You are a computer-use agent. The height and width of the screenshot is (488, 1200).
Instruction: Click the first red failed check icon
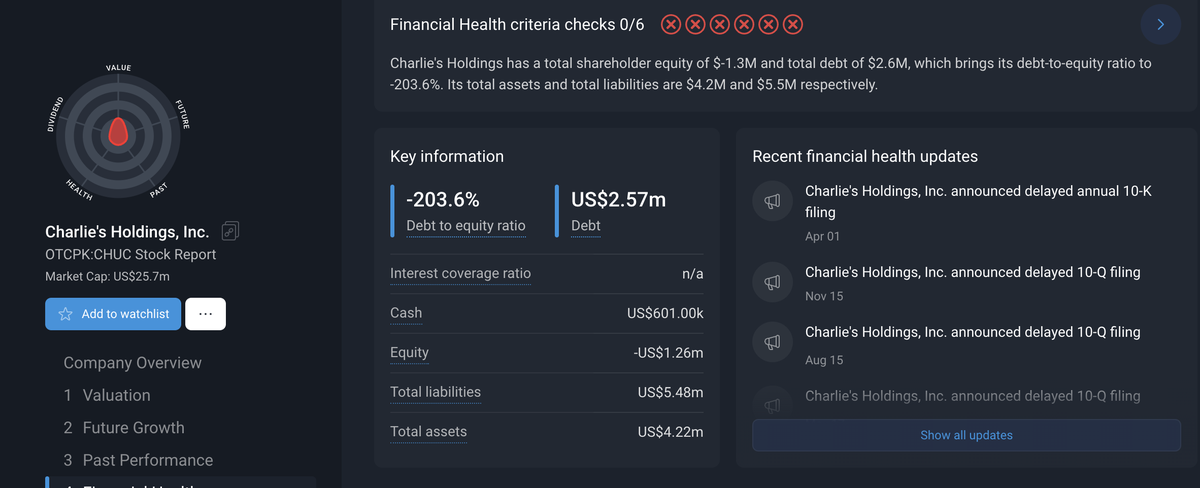(672, 24)
